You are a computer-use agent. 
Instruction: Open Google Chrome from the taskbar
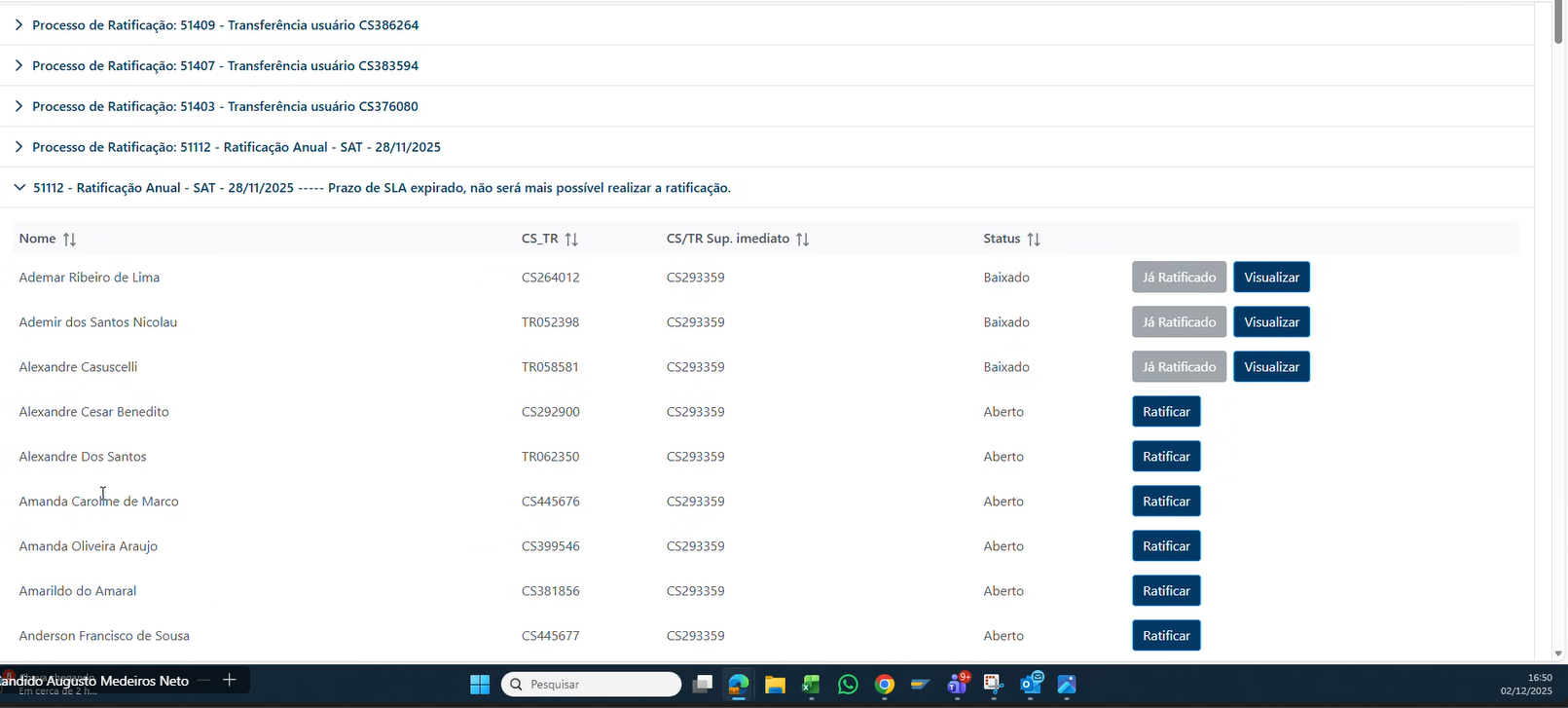pos(884,685)
